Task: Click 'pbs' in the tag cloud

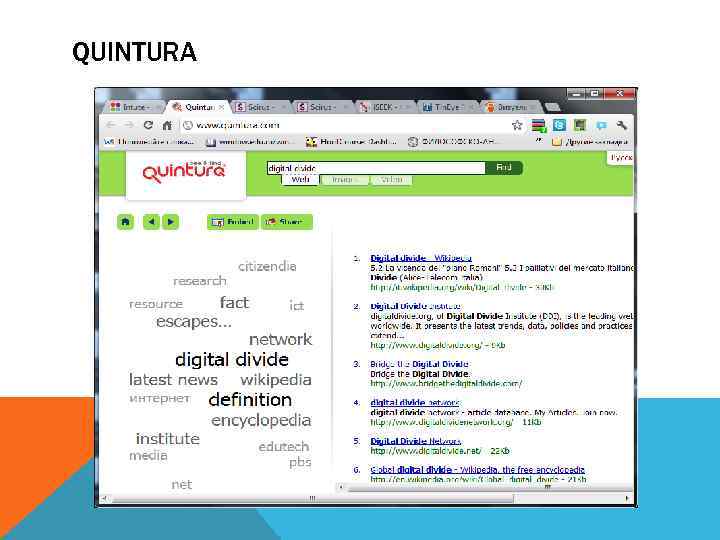Action: [x=300, y=462]
